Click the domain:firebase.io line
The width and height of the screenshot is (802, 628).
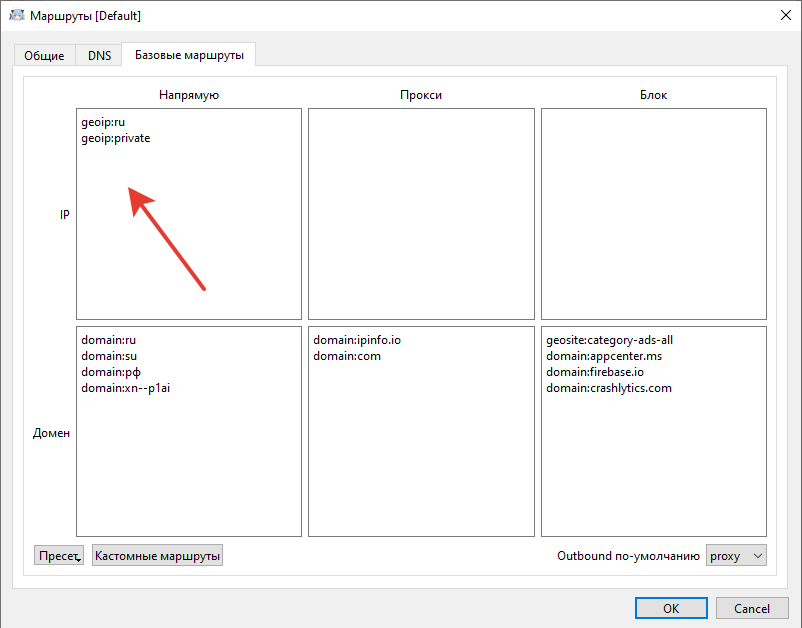coord(595,372)
